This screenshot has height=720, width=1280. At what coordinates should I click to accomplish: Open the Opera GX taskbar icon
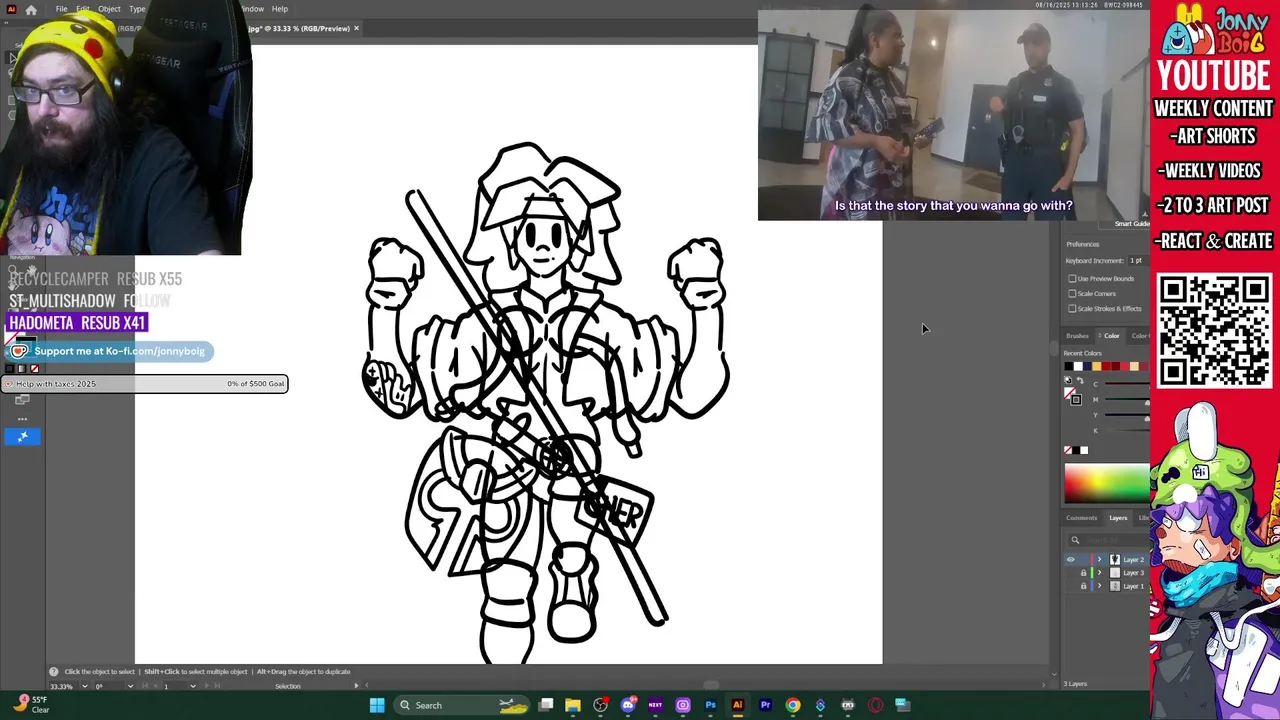pos(875,705)
